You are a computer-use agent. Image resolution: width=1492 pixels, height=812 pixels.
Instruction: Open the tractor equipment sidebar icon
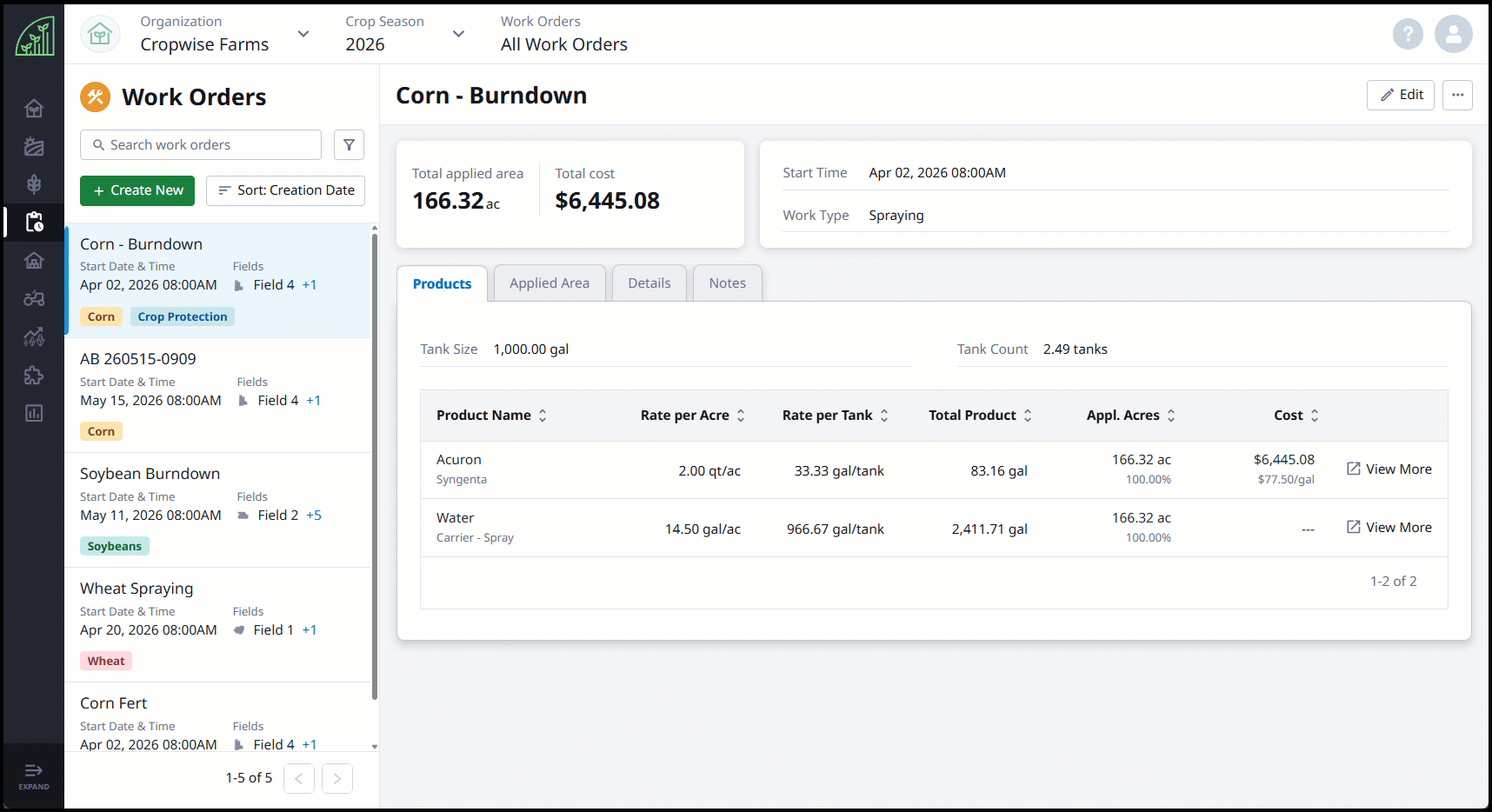pos(34,298)
